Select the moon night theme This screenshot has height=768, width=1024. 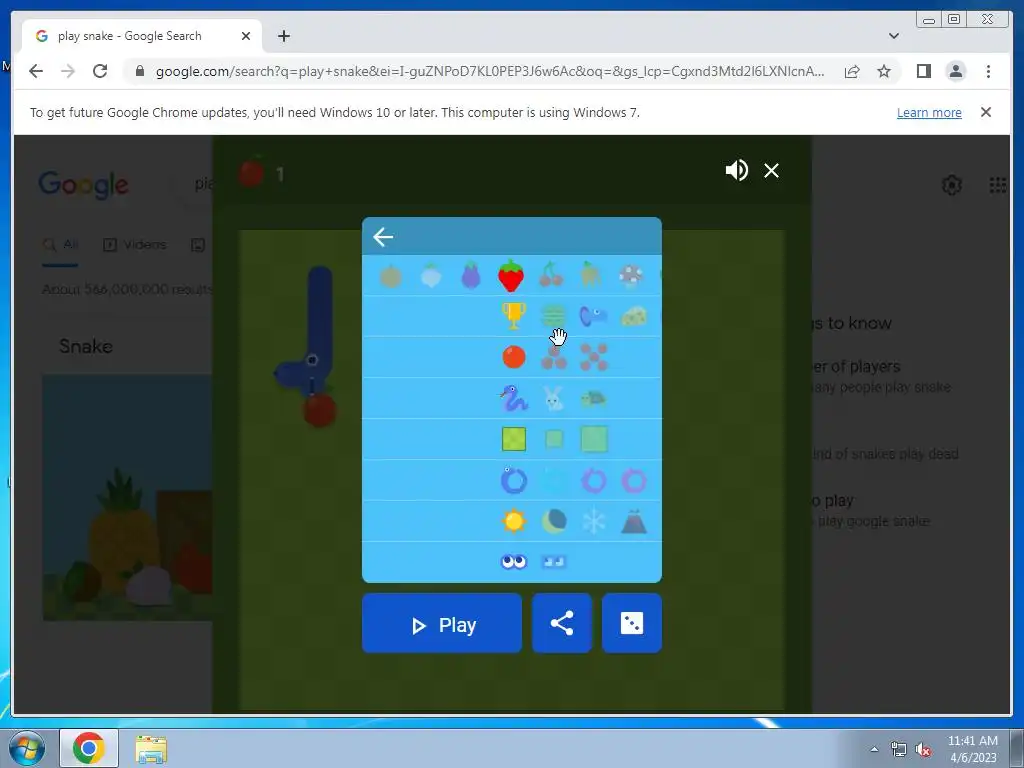[x=554, y=521]
